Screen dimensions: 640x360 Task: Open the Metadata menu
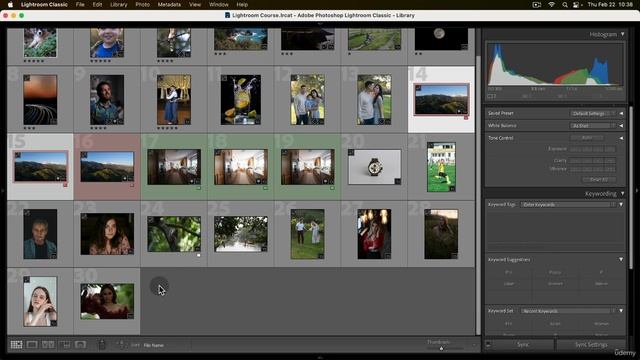coord(169,4)
